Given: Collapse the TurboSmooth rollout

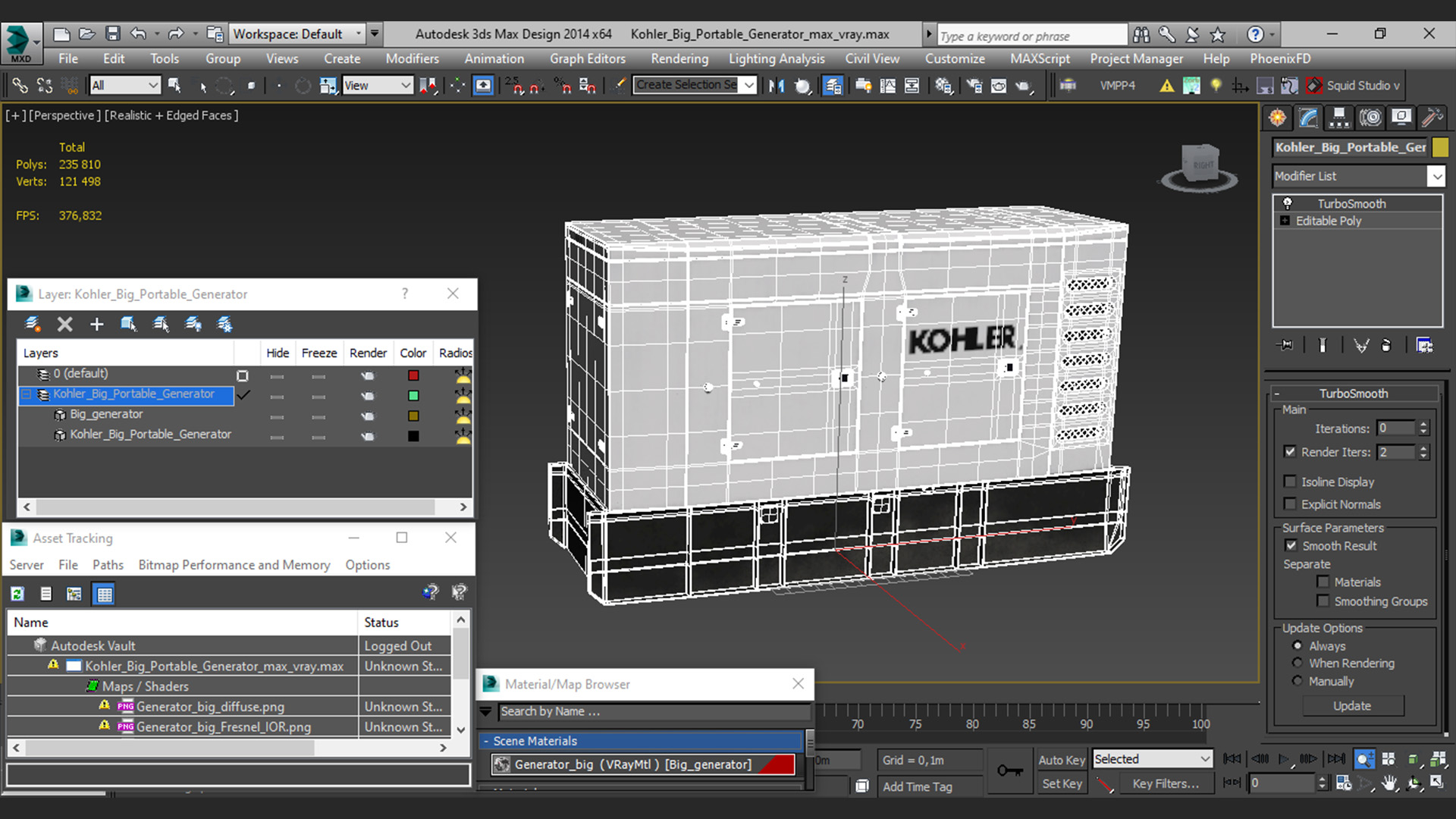Looking at the screenshot, I should tap(1277, 394).
